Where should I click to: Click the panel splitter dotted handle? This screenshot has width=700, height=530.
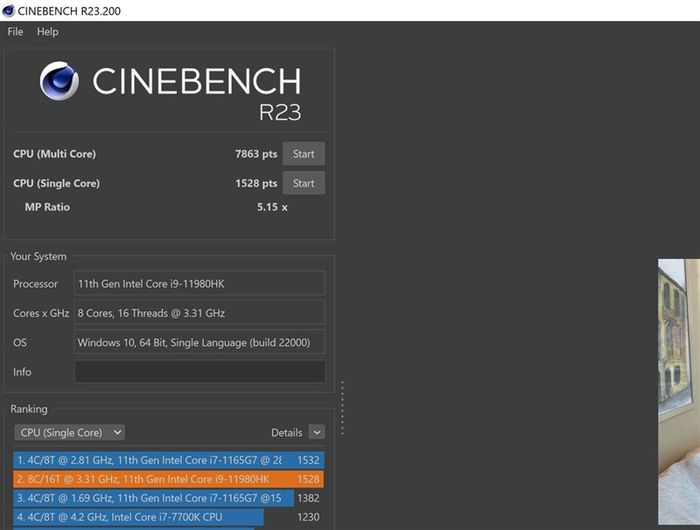click(x=342, y=408)
